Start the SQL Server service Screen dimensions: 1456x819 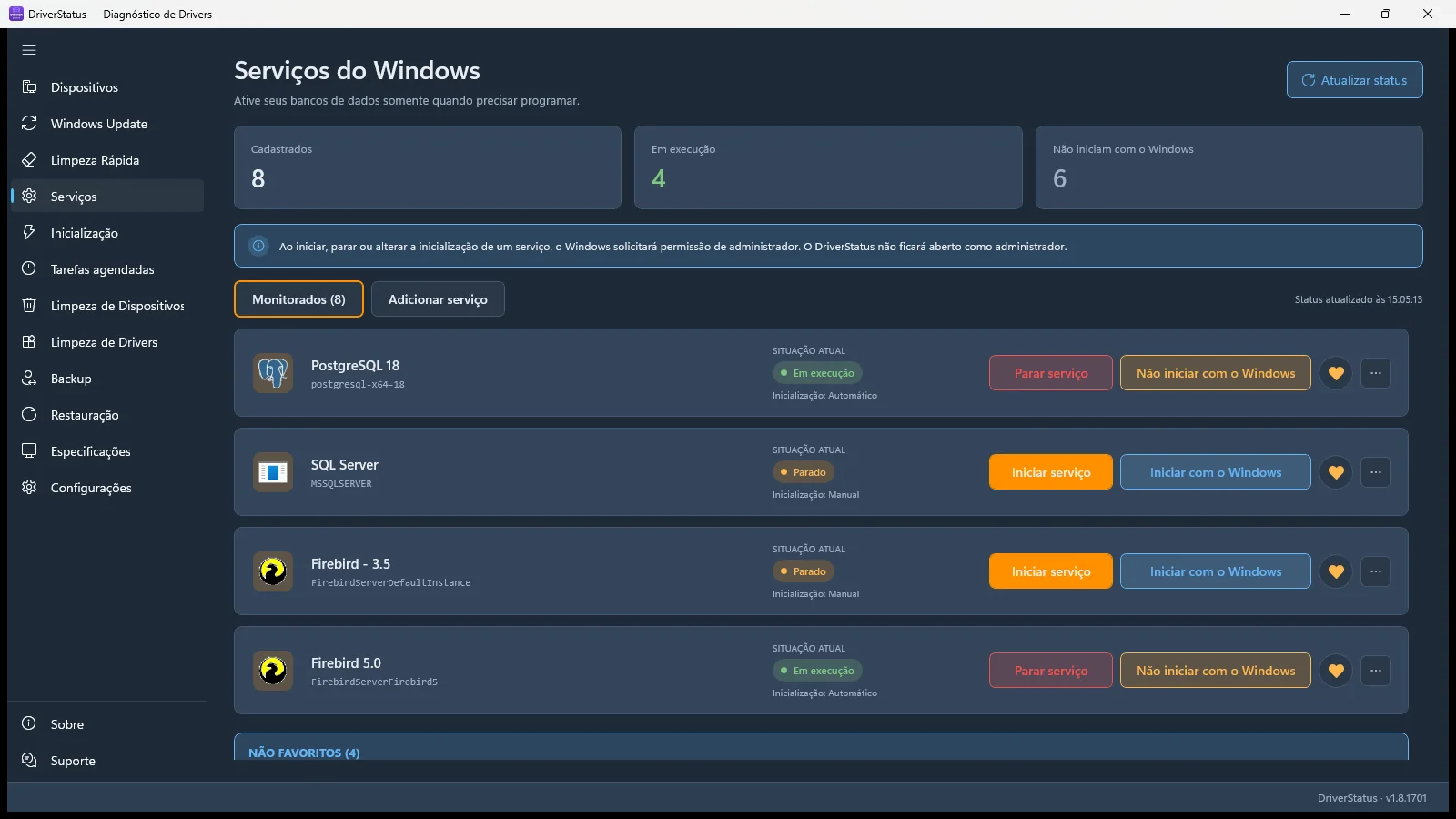1051,472
